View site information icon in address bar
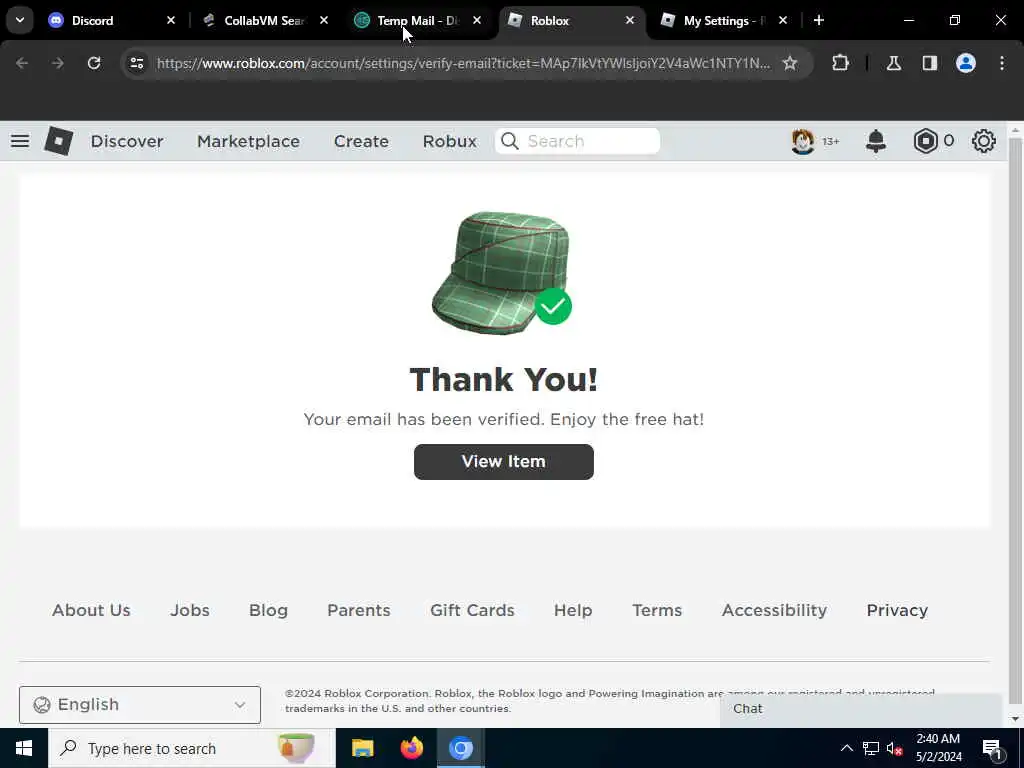 [136, 63]
